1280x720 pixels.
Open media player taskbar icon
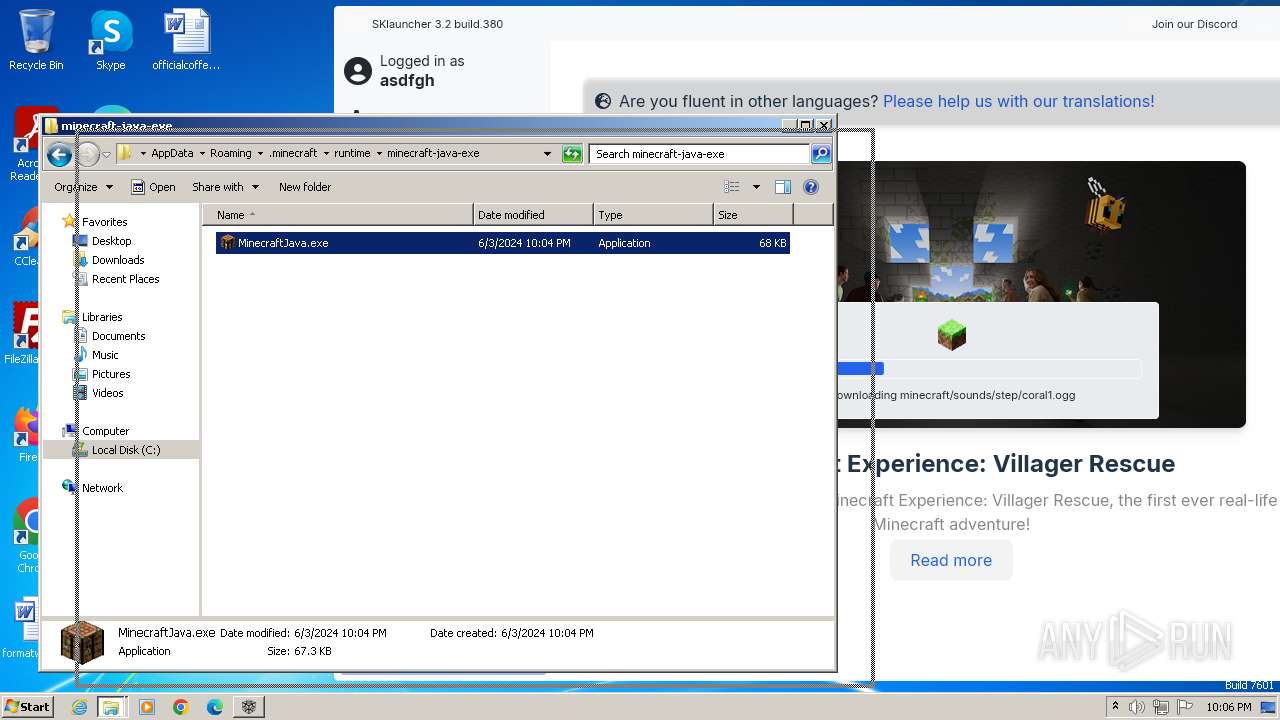[x=147, y=707]
